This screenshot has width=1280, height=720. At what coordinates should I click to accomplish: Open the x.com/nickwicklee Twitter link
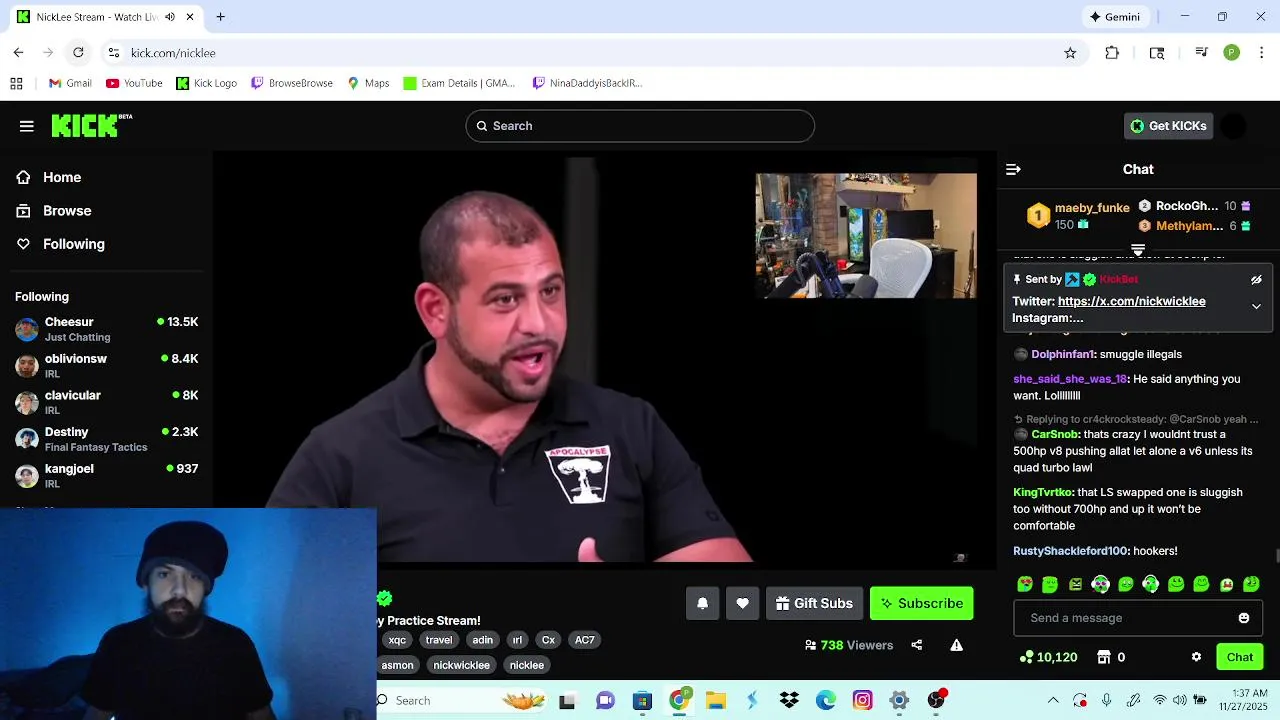point(1131,301)
